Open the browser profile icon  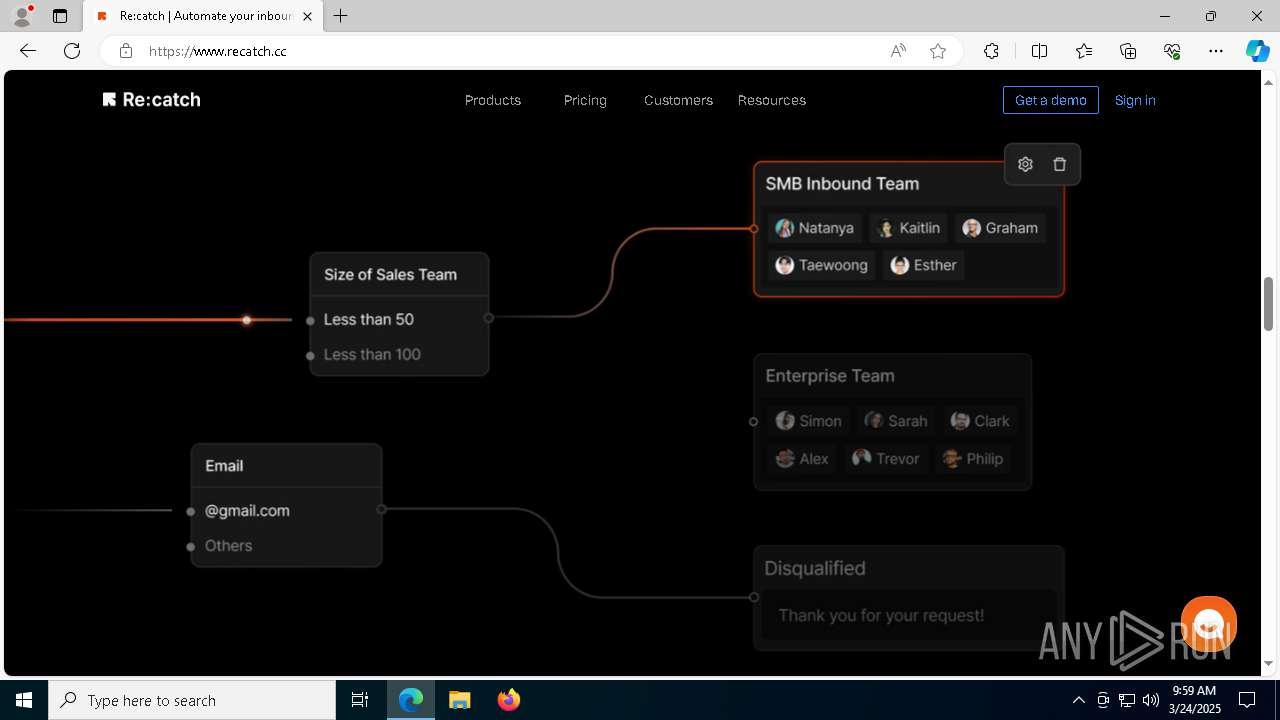click(22, 16)
